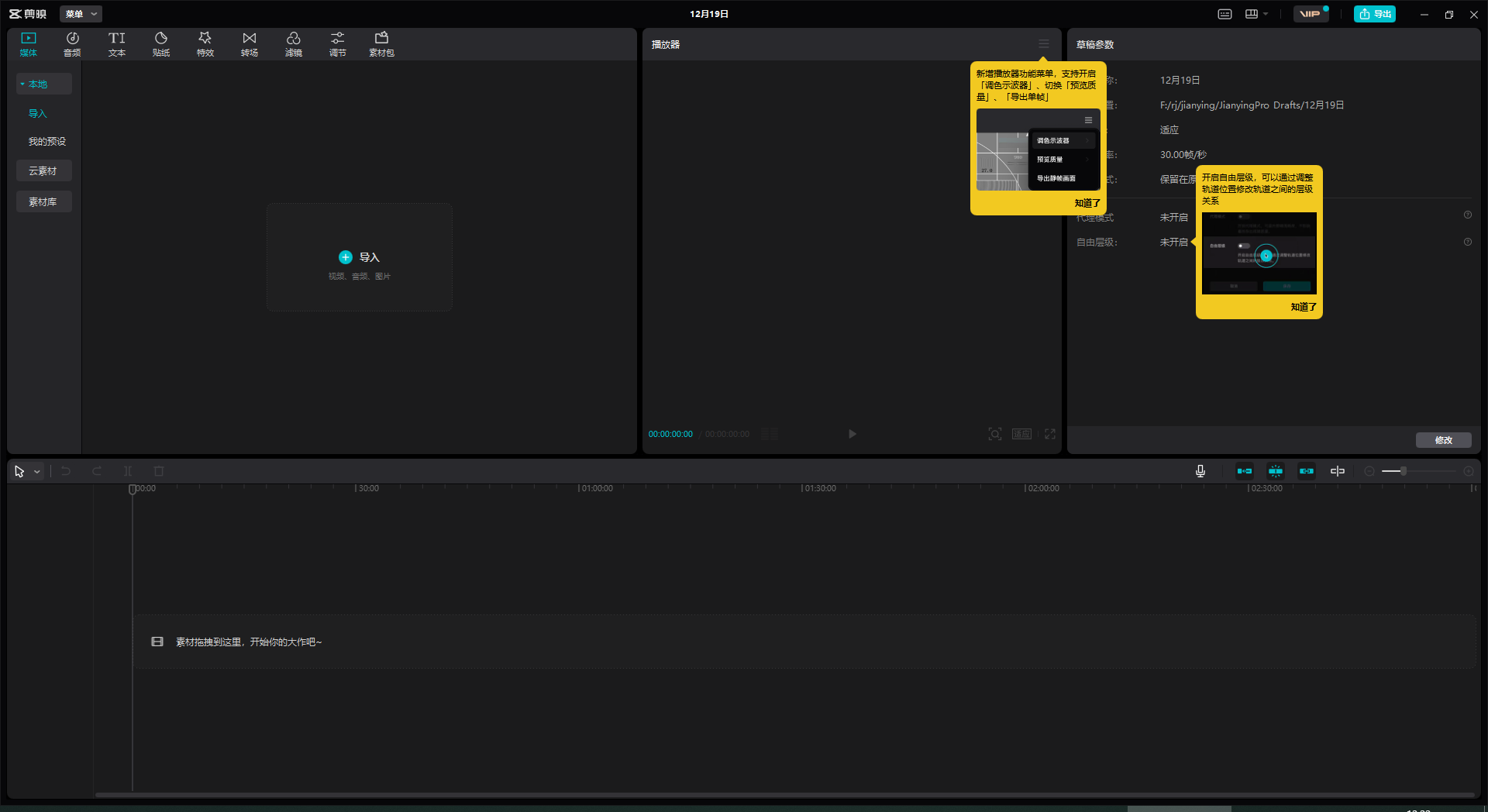
Task: Click the 01:00:00 timeline ruler mark
Action: (595, 488)
